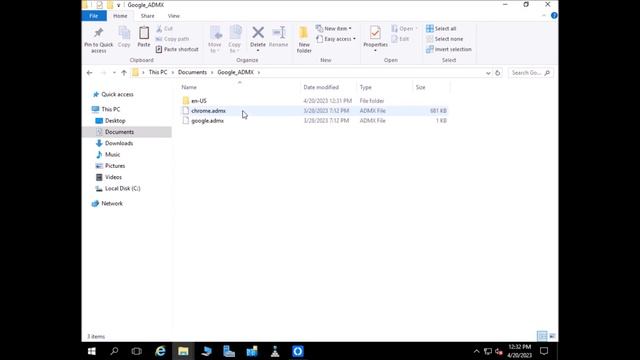Launch Internet Explorer from taskbar
Viewport: 640px width, 360px height.
click(160, 351)
